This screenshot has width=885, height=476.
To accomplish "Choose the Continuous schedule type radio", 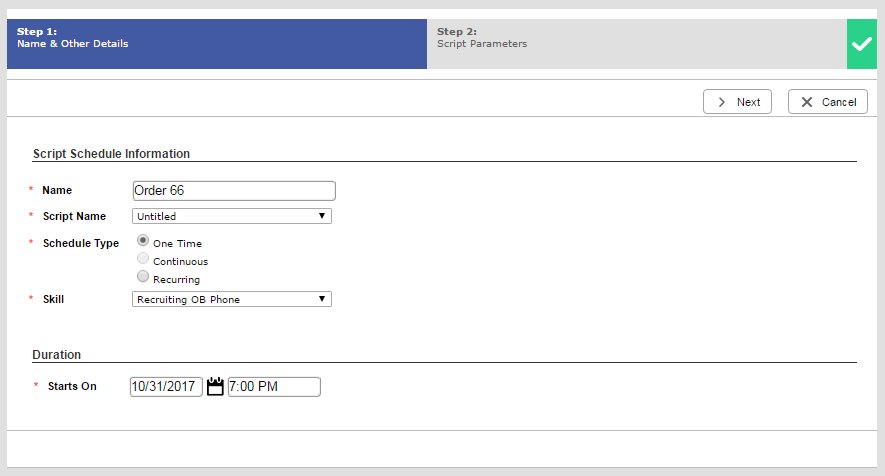I will (143, 259).
